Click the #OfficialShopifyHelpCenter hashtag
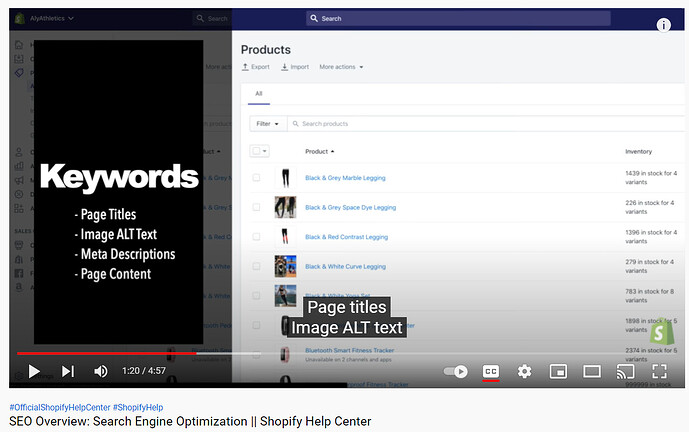Viewport: 689px width, 432px height. (x=60, y=407)
